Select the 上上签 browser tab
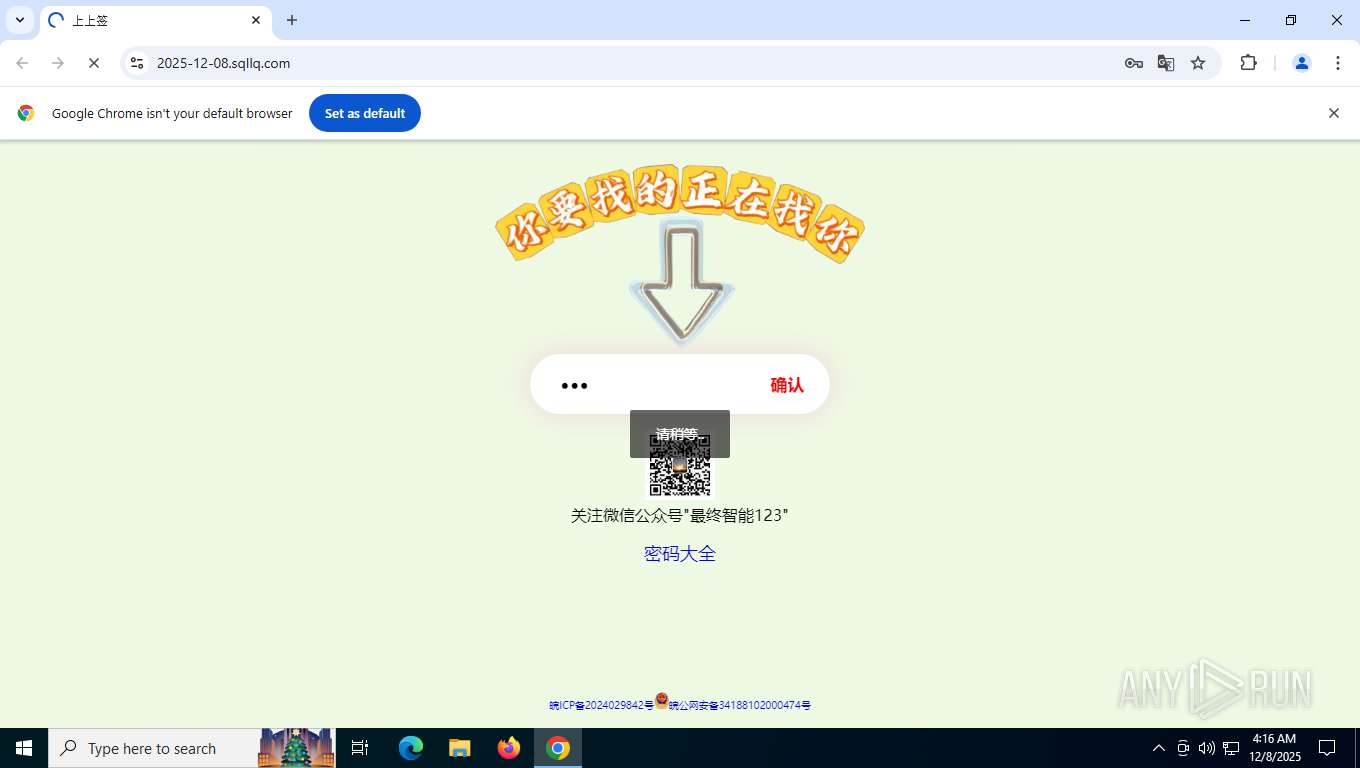1360x768 pixels. click(155, 20)
